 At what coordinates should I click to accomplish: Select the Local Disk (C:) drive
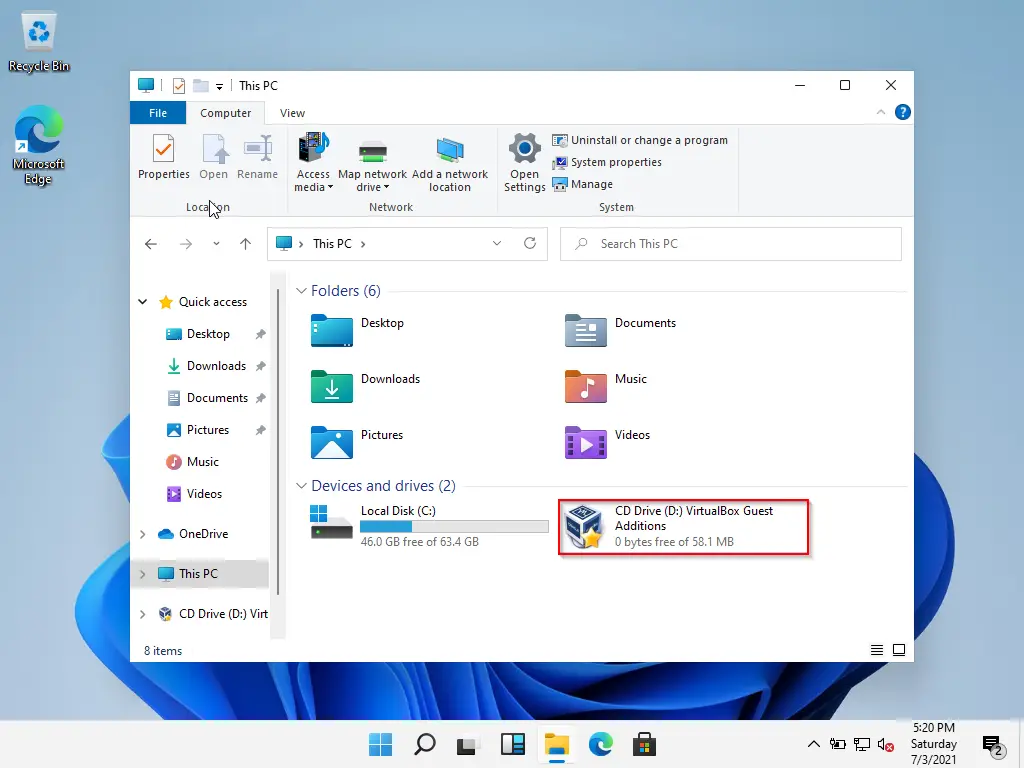click(429, 526)
